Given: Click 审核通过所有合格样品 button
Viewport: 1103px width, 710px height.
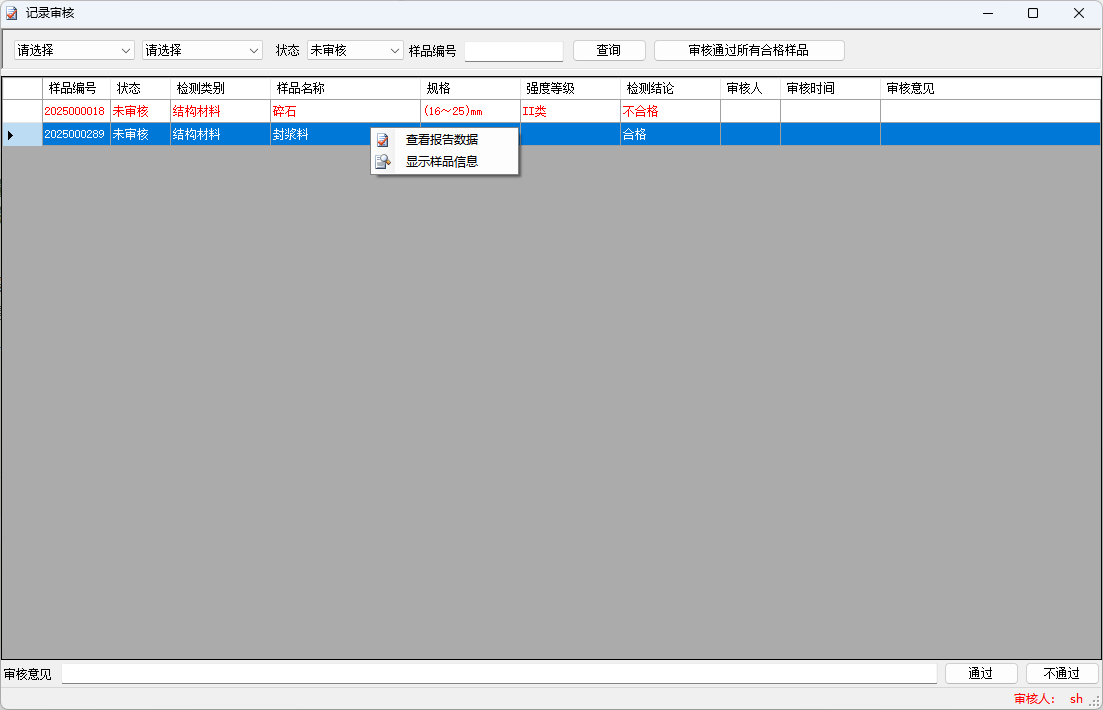Looking at the screenshot, I should (749, 50).
